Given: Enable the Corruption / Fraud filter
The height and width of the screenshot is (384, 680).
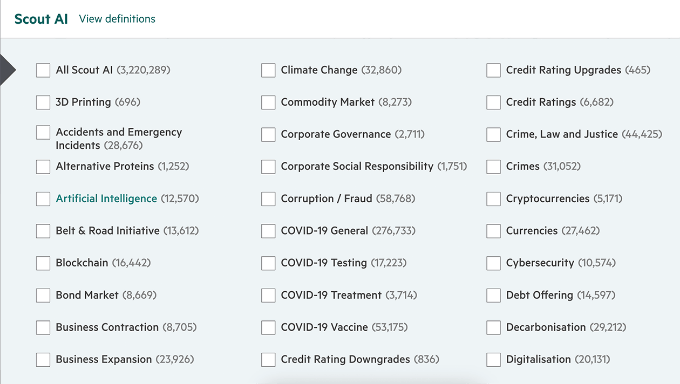Looking at the screenshot, I should click(268, 199).
